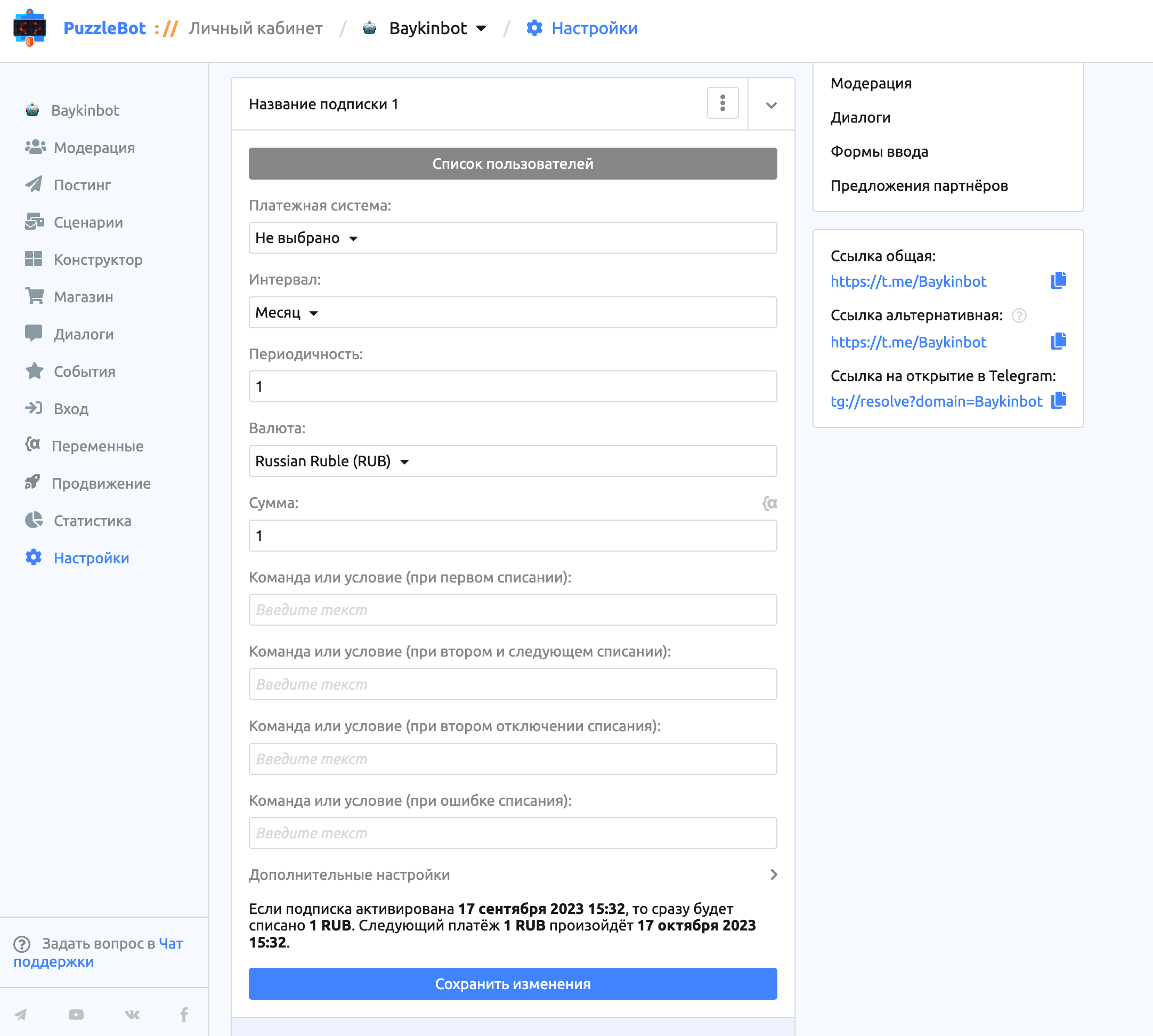This screenshot has height=1036, width=1153.
Task: Open the Валюта dropdown with Russian Ruble
Action: tap(512, 461)
